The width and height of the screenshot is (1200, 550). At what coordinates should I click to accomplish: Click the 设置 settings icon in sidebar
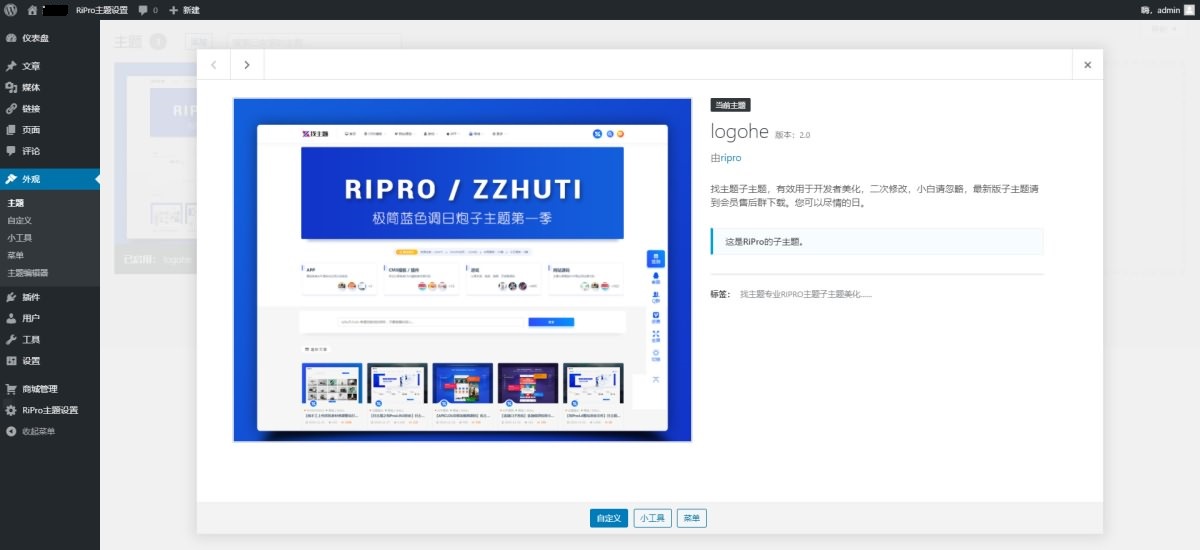click(11, 361)
